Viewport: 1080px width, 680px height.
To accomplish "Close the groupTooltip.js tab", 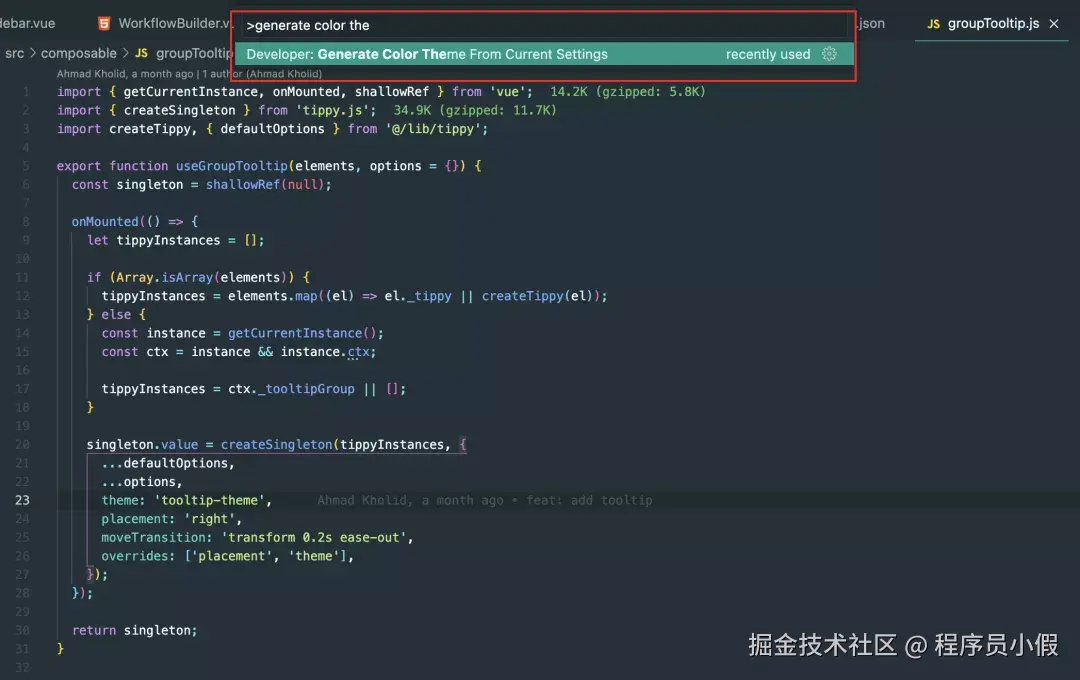I will (1054, 23).
